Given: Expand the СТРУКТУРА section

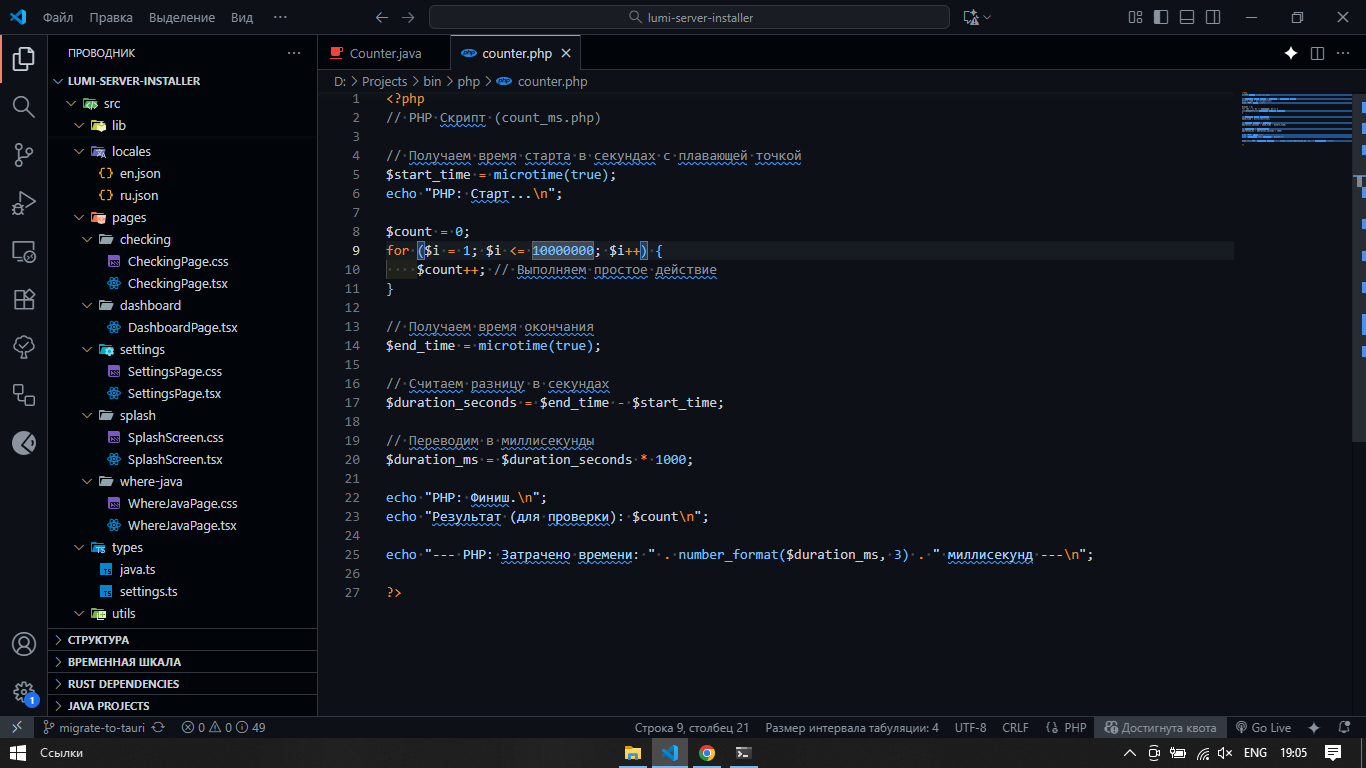Looking at the screenshot, I should (x=98, y=640).
